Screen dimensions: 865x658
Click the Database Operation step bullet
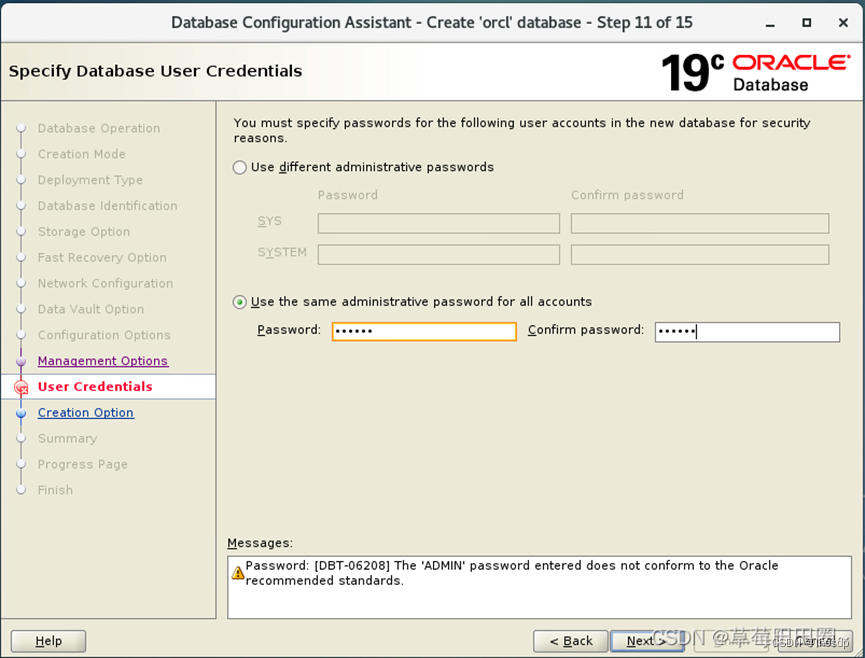pos(21,128)
